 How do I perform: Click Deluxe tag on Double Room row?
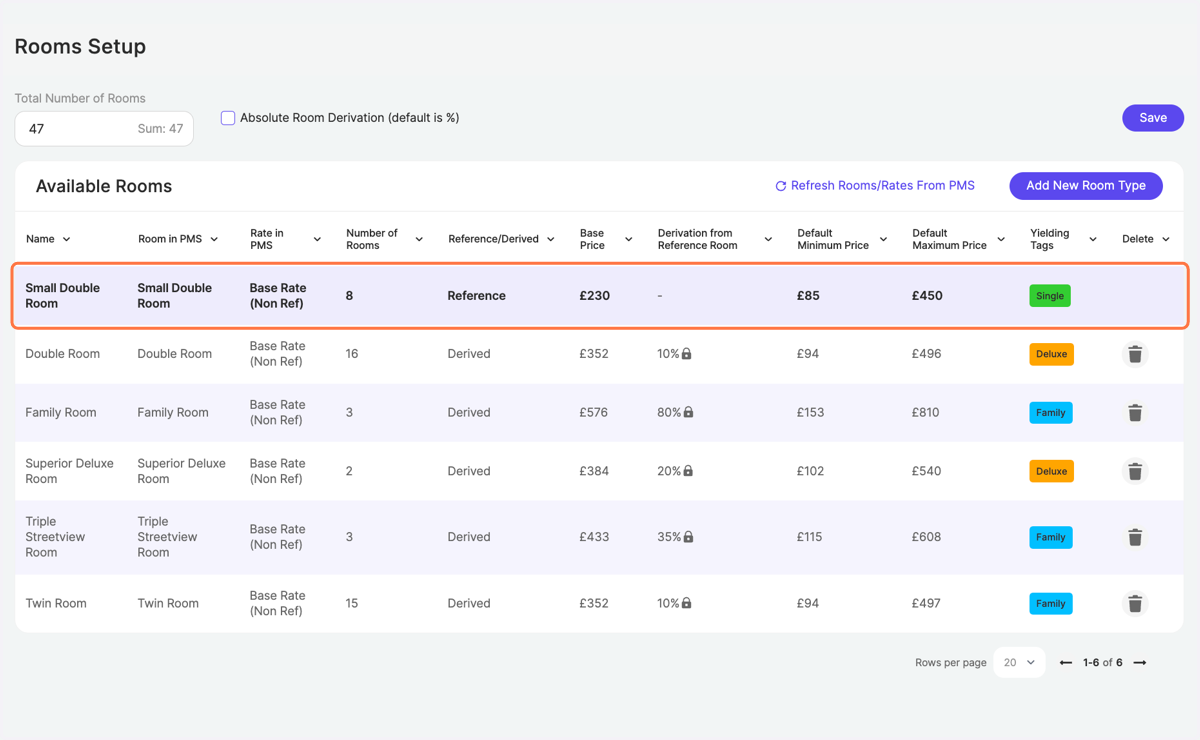click(x=1052, y=354)
